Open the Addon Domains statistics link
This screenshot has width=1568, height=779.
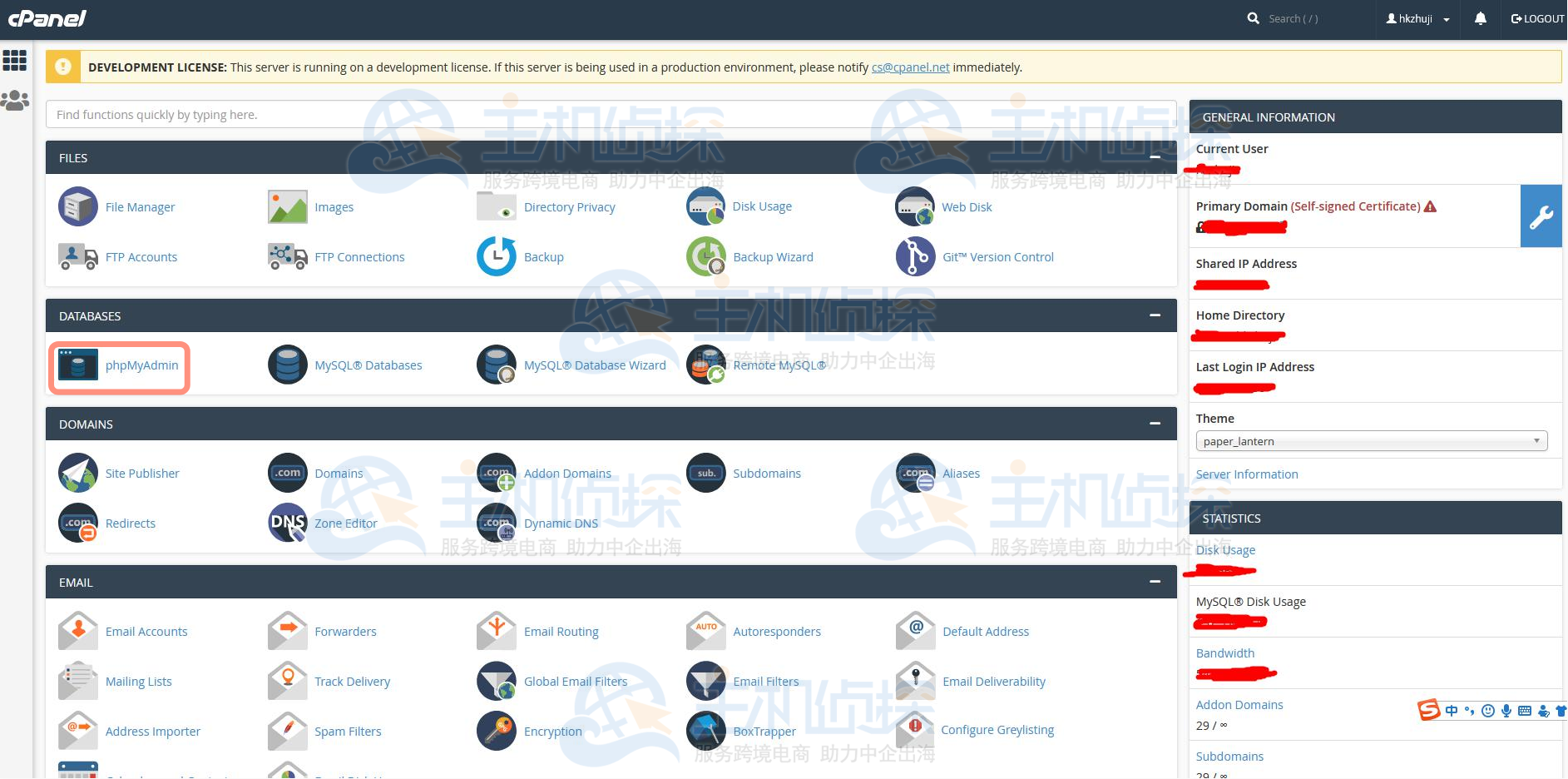1239,705
